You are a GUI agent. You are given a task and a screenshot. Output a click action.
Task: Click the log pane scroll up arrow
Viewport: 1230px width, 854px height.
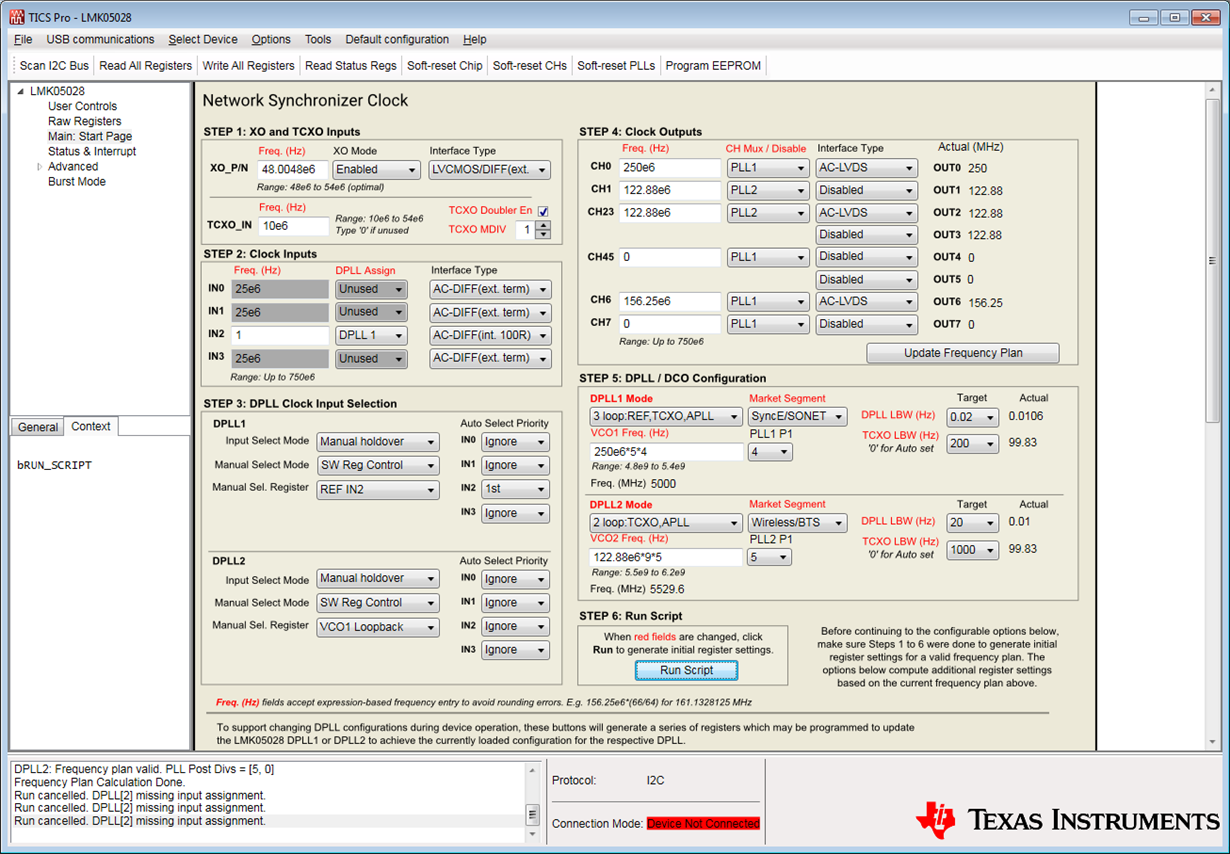click(533, 770)
